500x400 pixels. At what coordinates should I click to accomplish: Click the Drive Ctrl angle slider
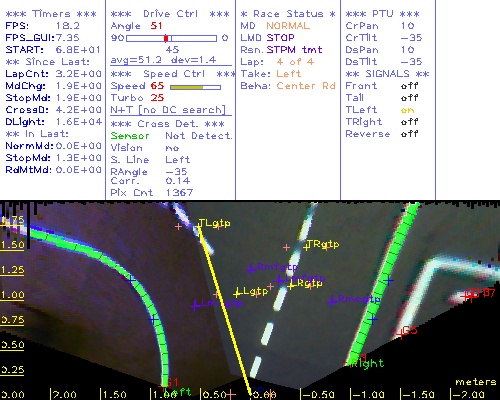click(x=171, y=38)
